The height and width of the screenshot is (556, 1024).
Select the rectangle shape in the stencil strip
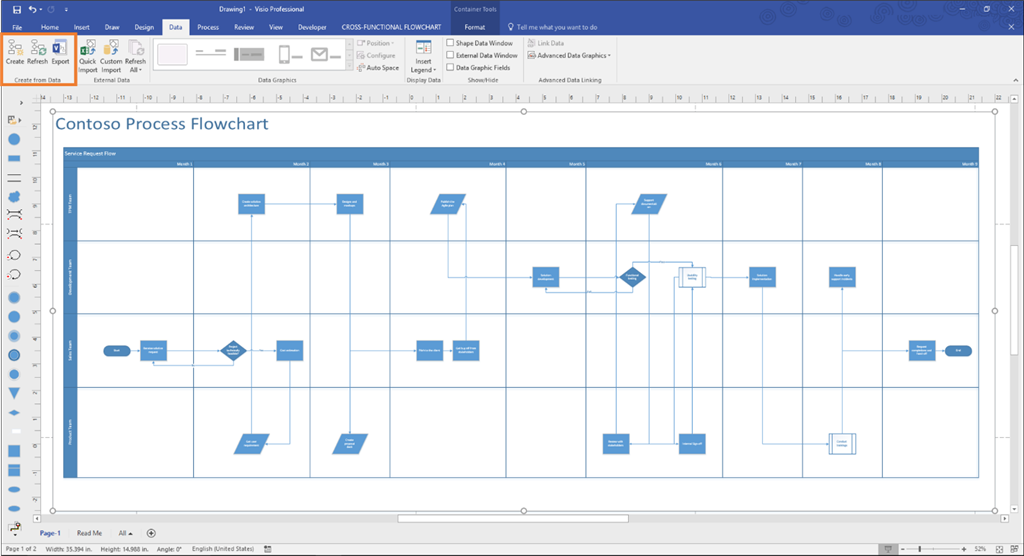pyautogui.click(x=14, y=159)
